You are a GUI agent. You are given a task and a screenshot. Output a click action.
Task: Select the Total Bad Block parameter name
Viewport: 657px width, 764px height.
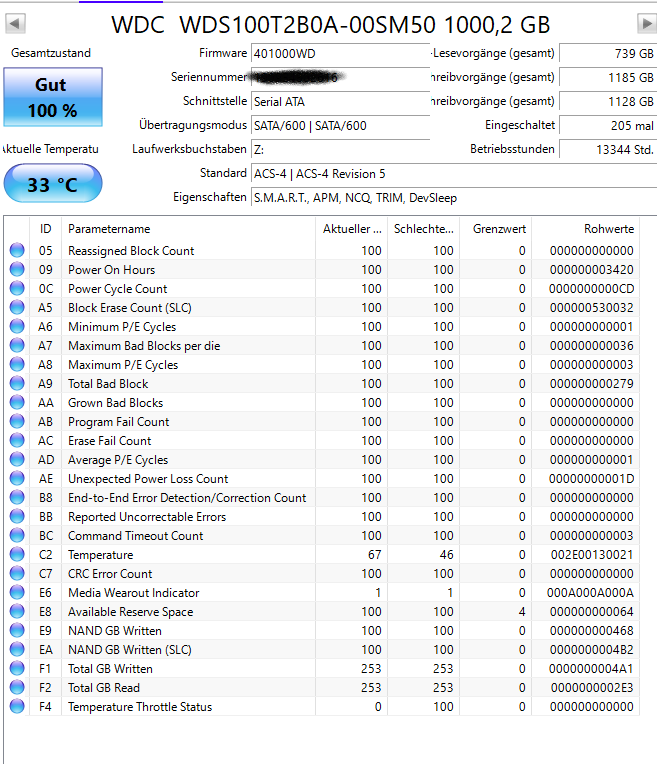(108, 383)
